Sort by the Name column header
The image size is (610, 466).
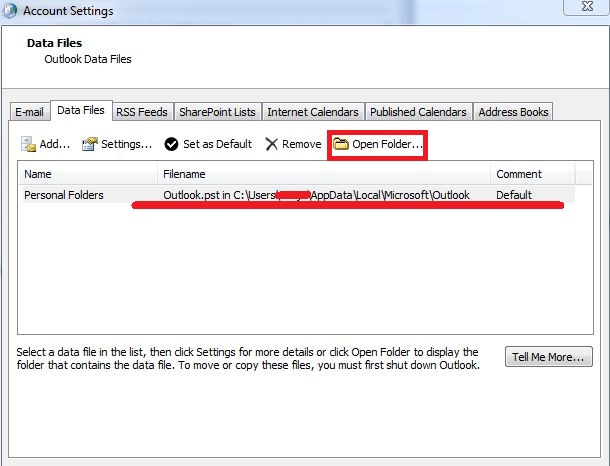87,174
